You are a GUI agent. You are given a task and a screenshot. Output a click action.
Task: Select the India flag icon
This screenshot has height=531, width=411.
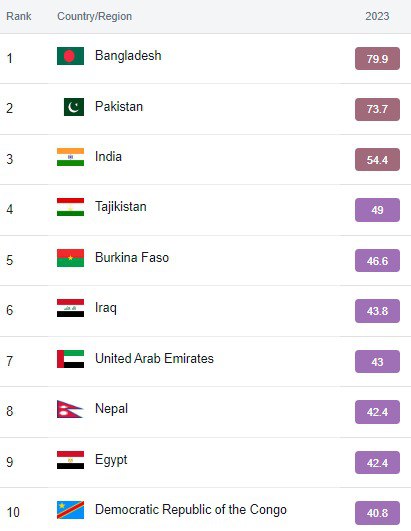(70, 157)
